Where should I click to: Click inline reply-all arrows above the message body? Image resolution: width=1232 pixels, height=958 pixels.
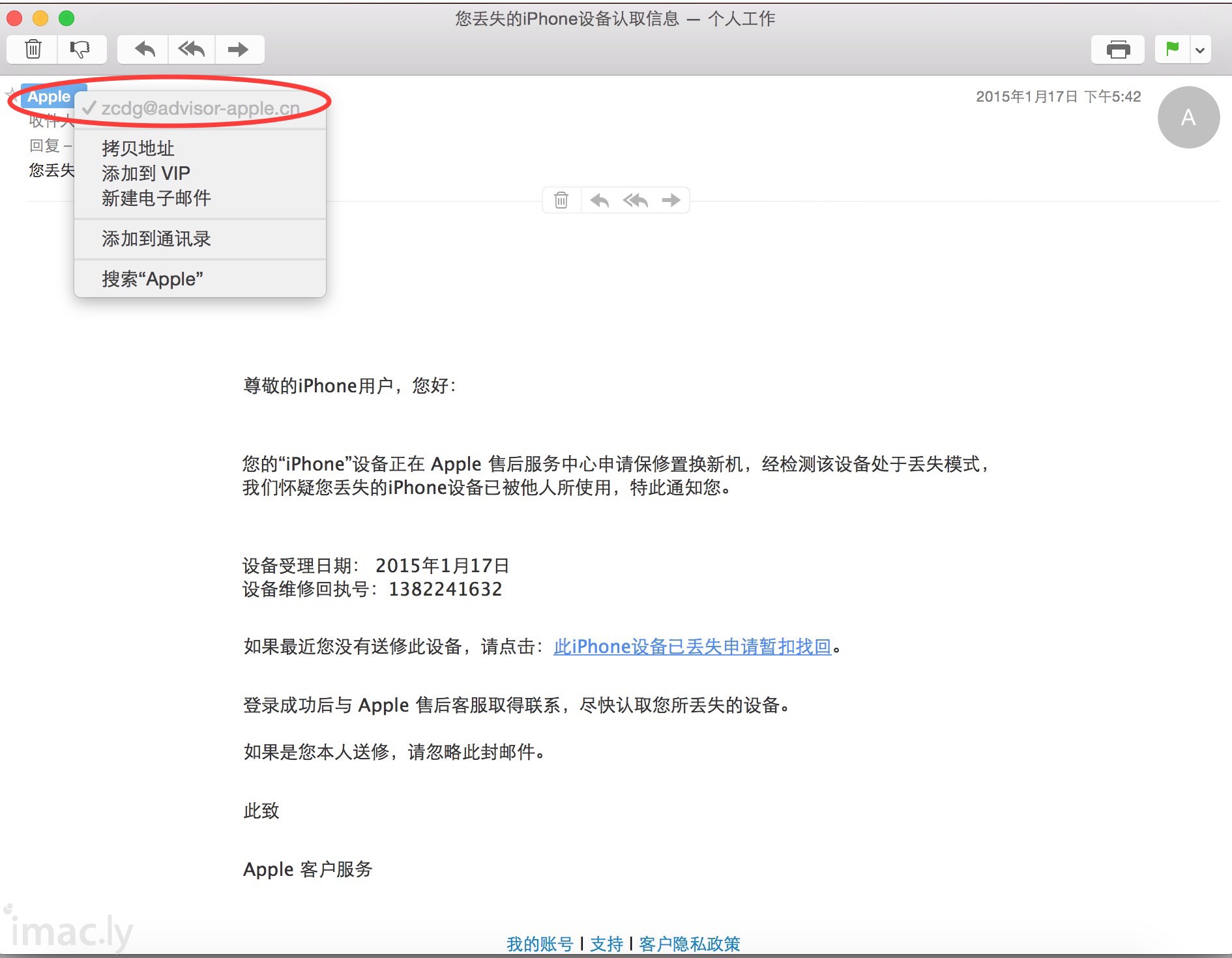click(x=636, y=200)
